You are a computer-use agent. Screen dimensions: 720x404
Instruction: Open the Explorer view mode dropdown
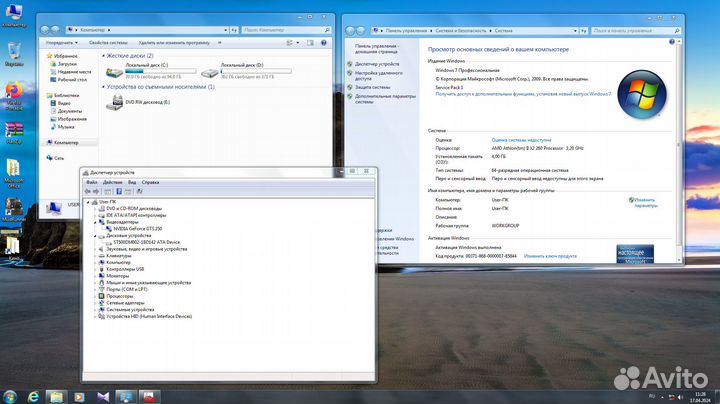click(x=298, y=43)
